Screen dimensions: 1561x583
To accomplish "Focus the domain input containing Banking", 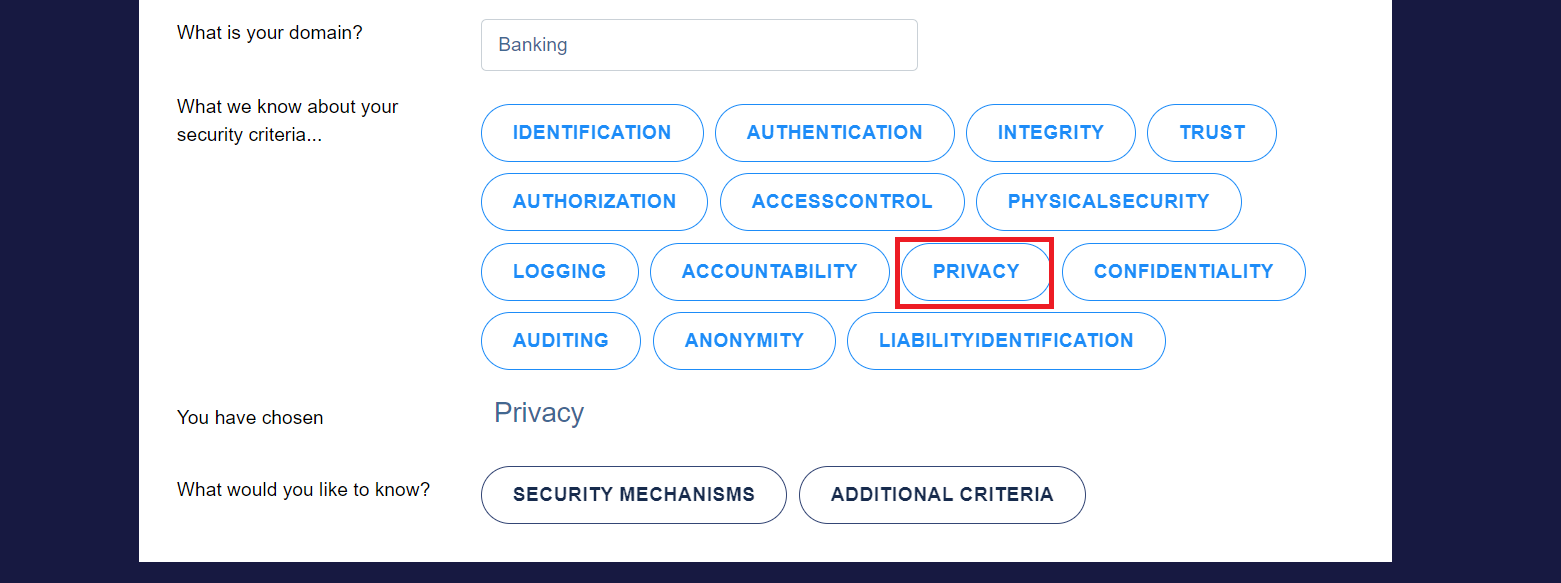I will 699,45.
